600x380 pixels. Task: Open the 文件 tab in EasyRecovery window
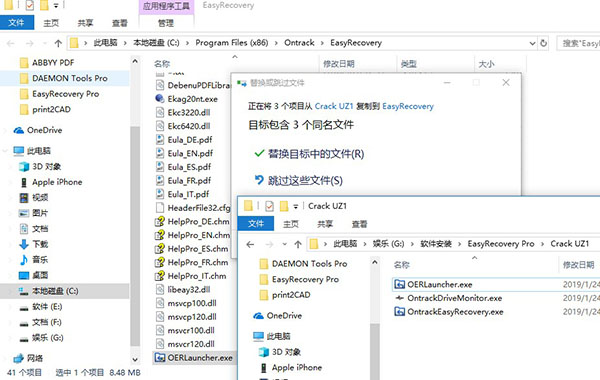[x=16, y=23]
